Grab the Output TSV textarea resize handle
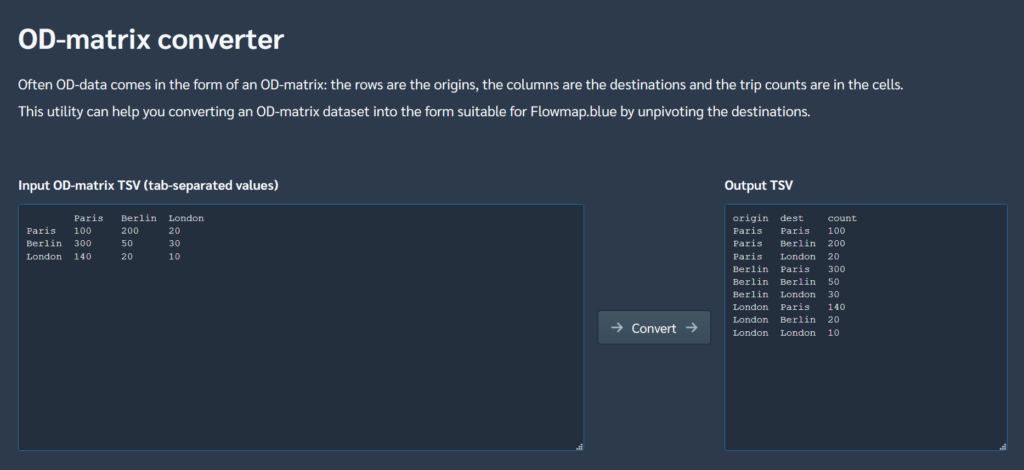1024x470 pixels. click(1002, 446)
